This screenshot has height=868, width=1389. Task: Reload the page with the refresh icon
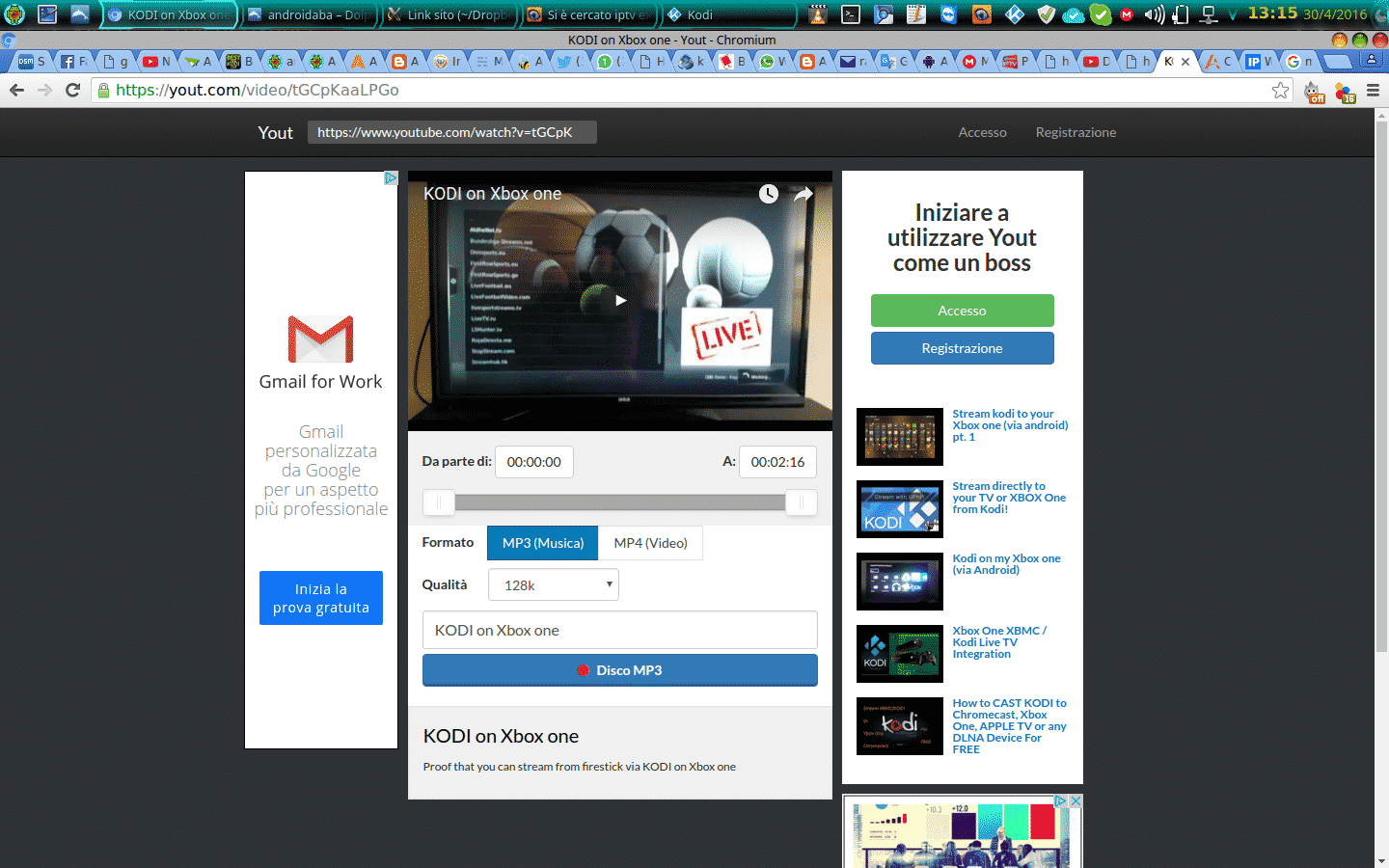pyautogui.click(x=72, y=90)
